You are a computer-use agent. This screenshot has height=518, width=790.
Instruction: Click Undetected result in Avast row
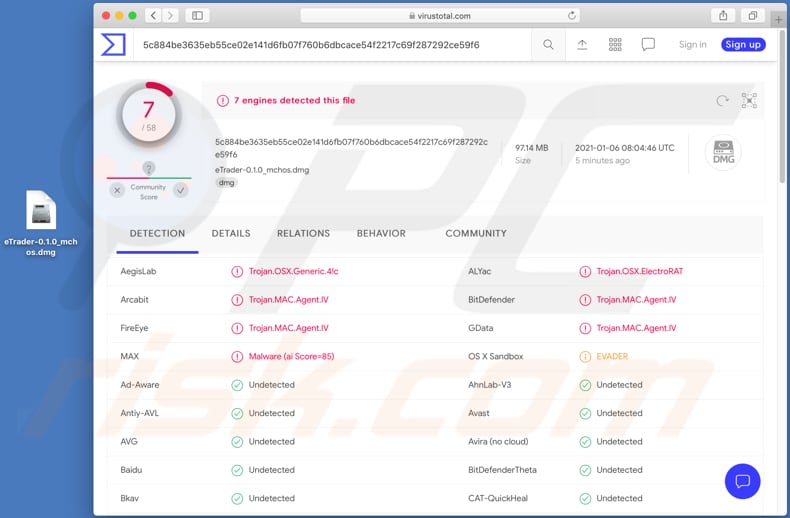[x=620, y=413]
